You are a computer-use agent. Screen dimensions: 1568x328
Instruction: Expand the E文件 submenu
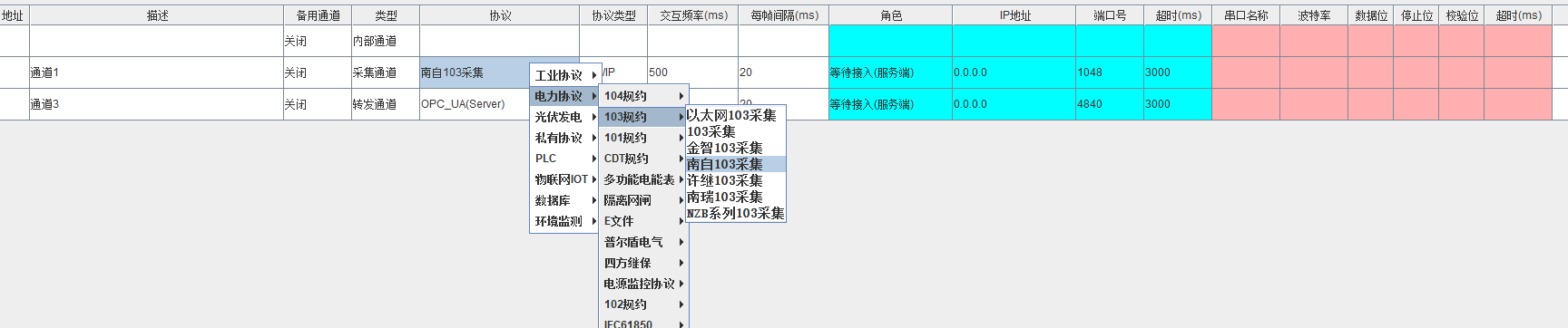643,221
